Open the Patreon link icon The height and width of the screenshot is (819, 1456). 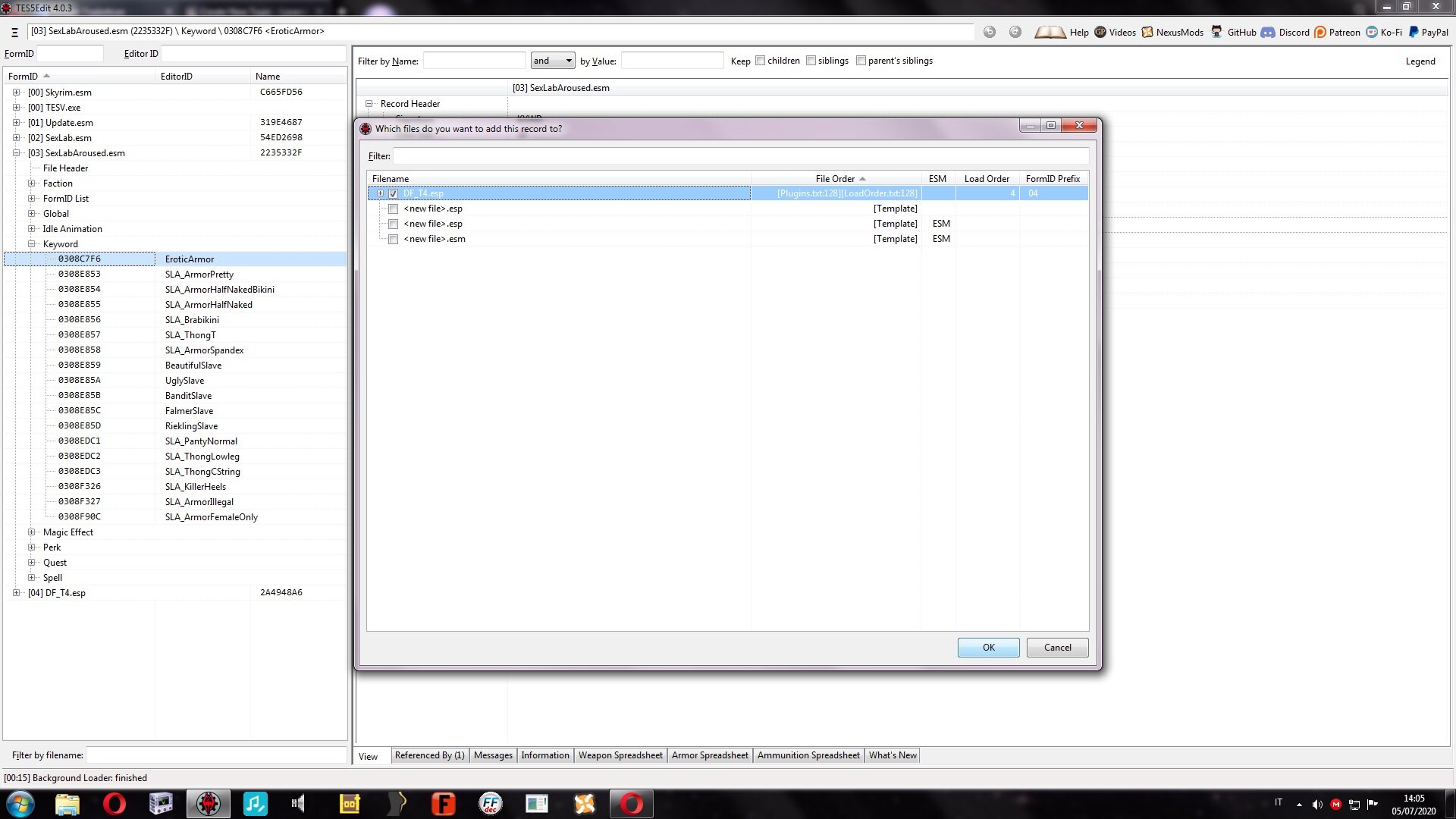[x=1320, y=32]
